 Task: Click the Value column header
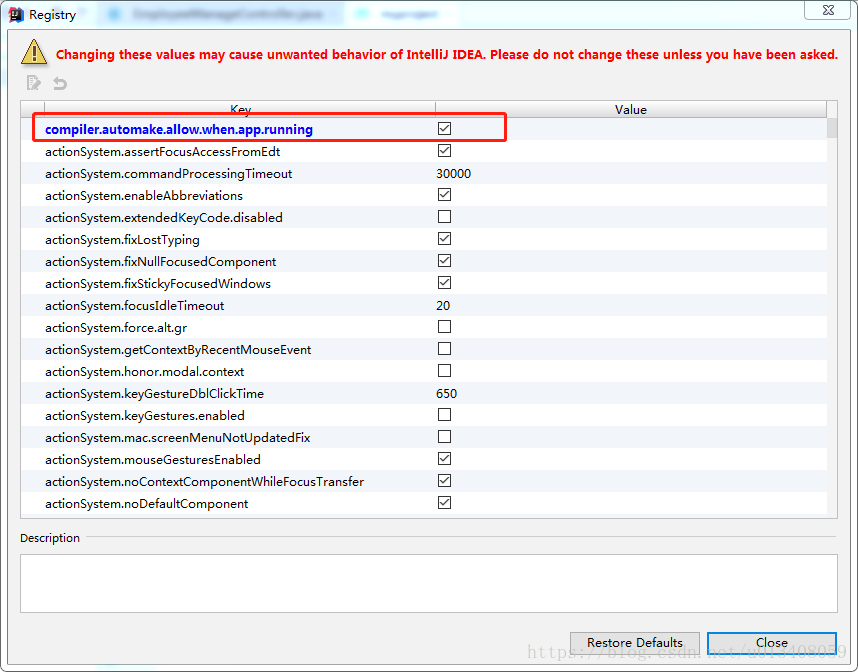tap(631, 109)
